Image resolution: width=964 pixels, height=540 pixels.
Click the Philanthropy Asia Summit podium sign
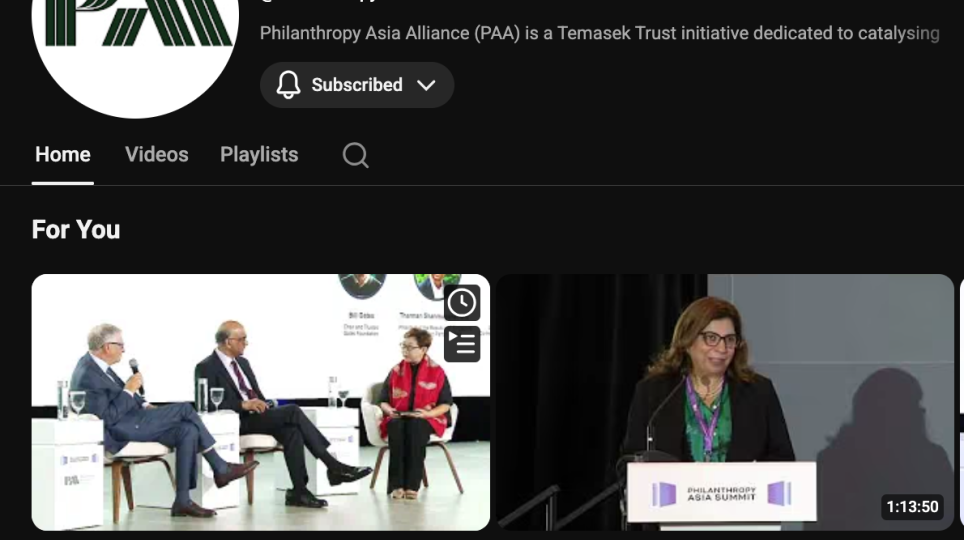[721, 493]
